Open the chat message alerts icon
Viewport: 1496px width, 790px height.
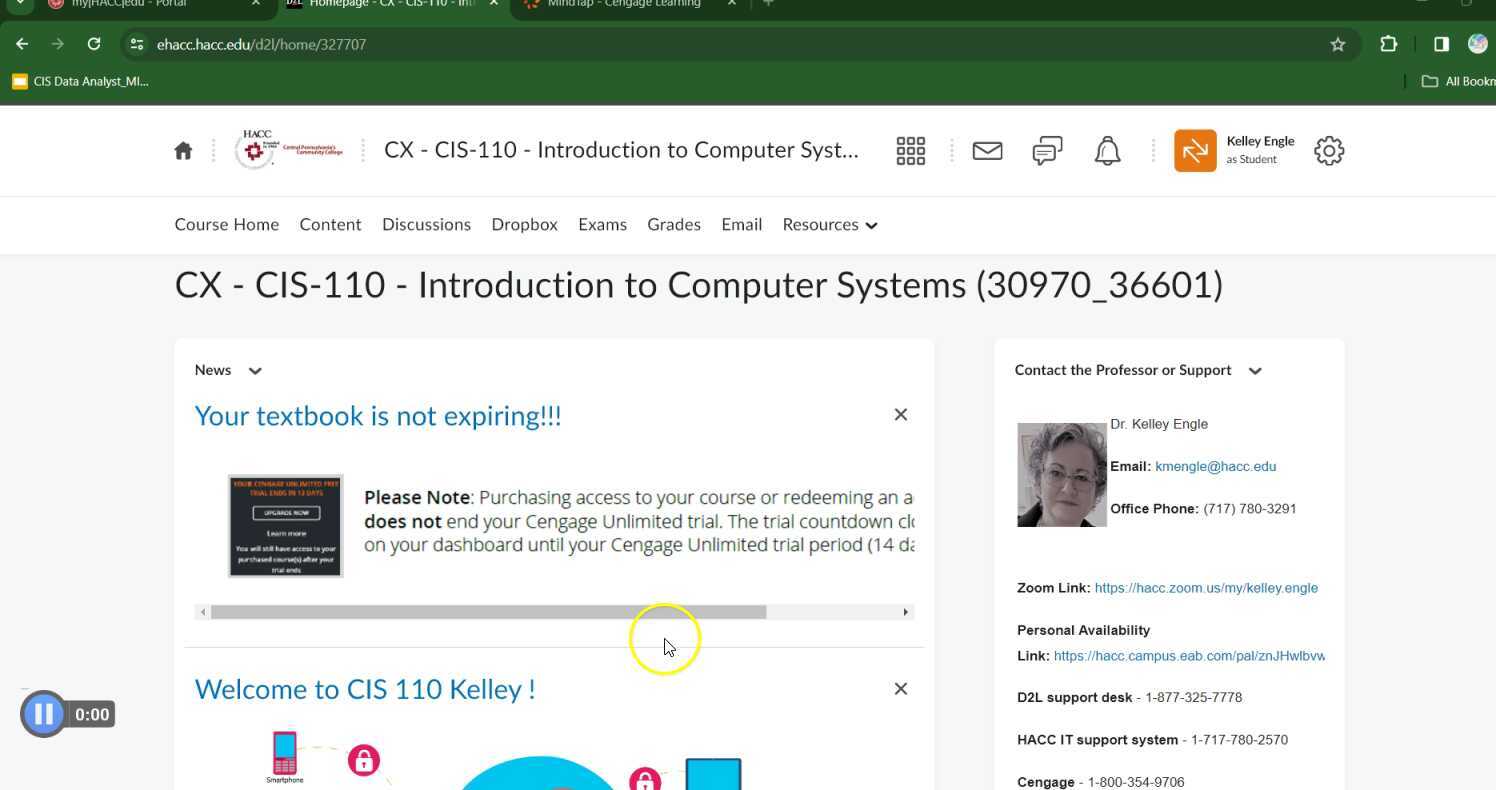1047,150
